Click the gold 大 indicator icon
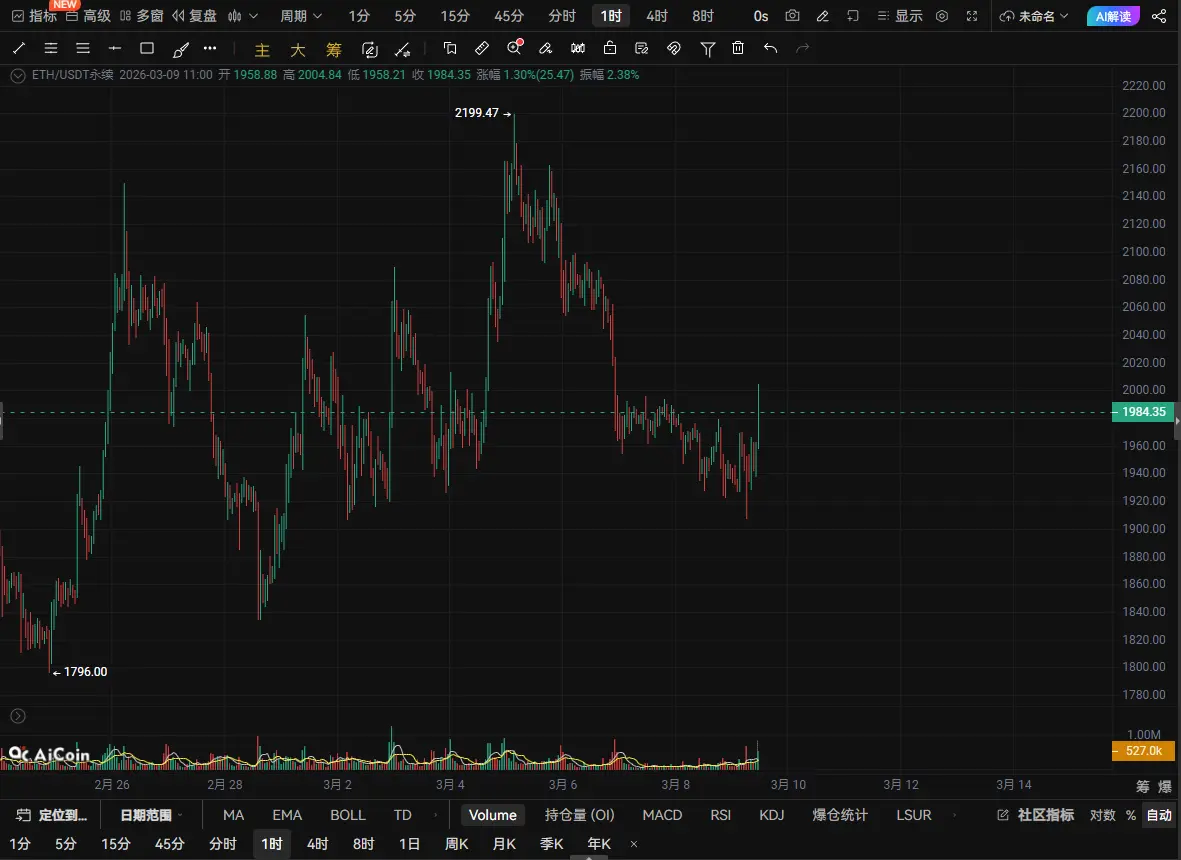The width and height of the screenshot is (1181, 860). pos(298,50)
